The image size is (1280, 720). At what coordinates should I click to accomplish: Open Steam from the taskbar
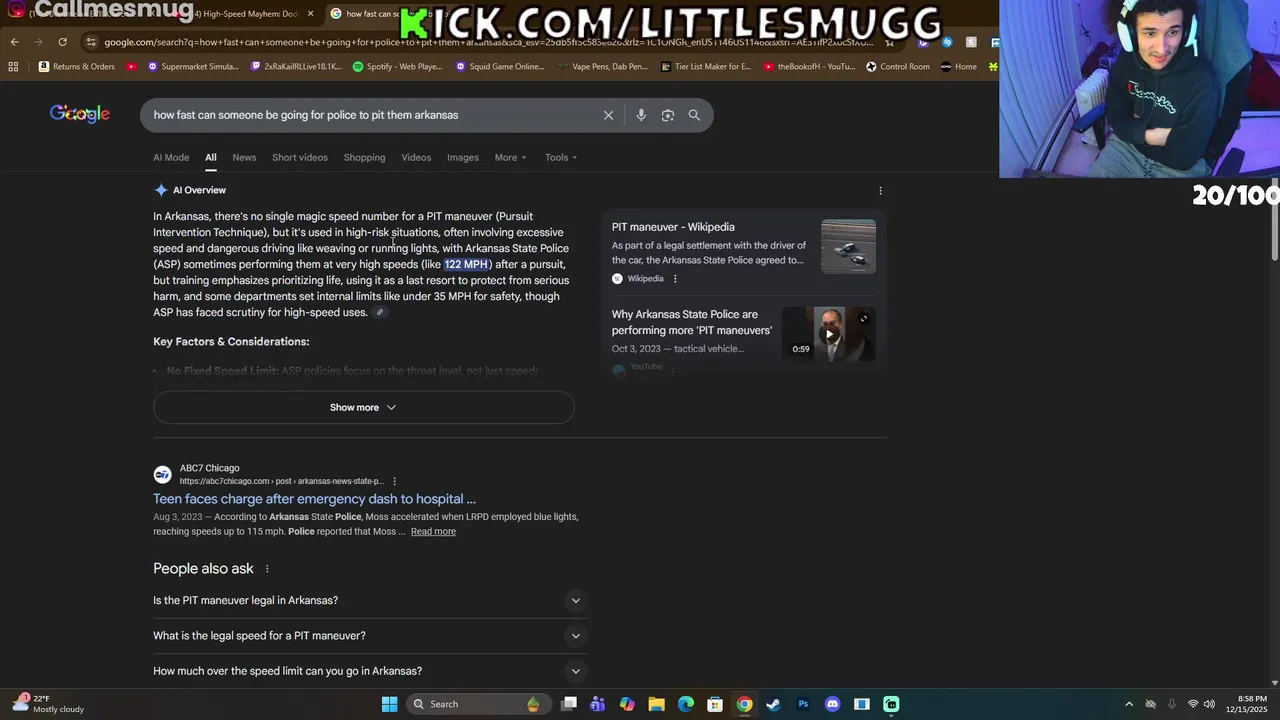coord(773,704)
